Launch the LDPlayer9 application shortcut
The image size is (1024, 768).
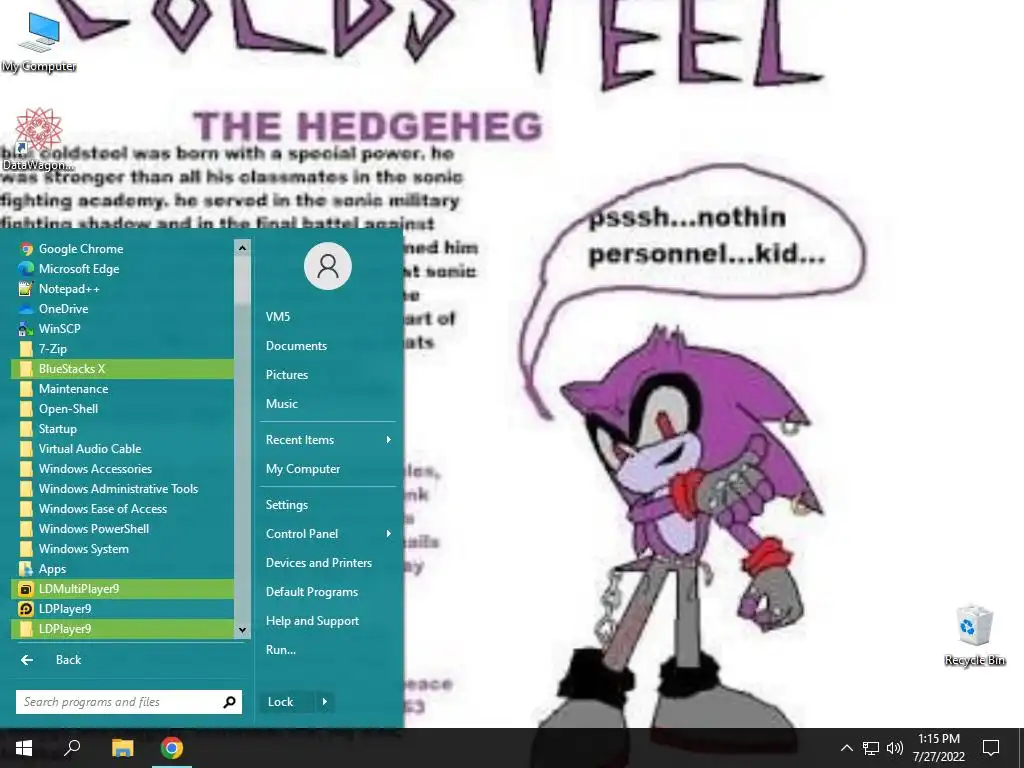[122, 609]
